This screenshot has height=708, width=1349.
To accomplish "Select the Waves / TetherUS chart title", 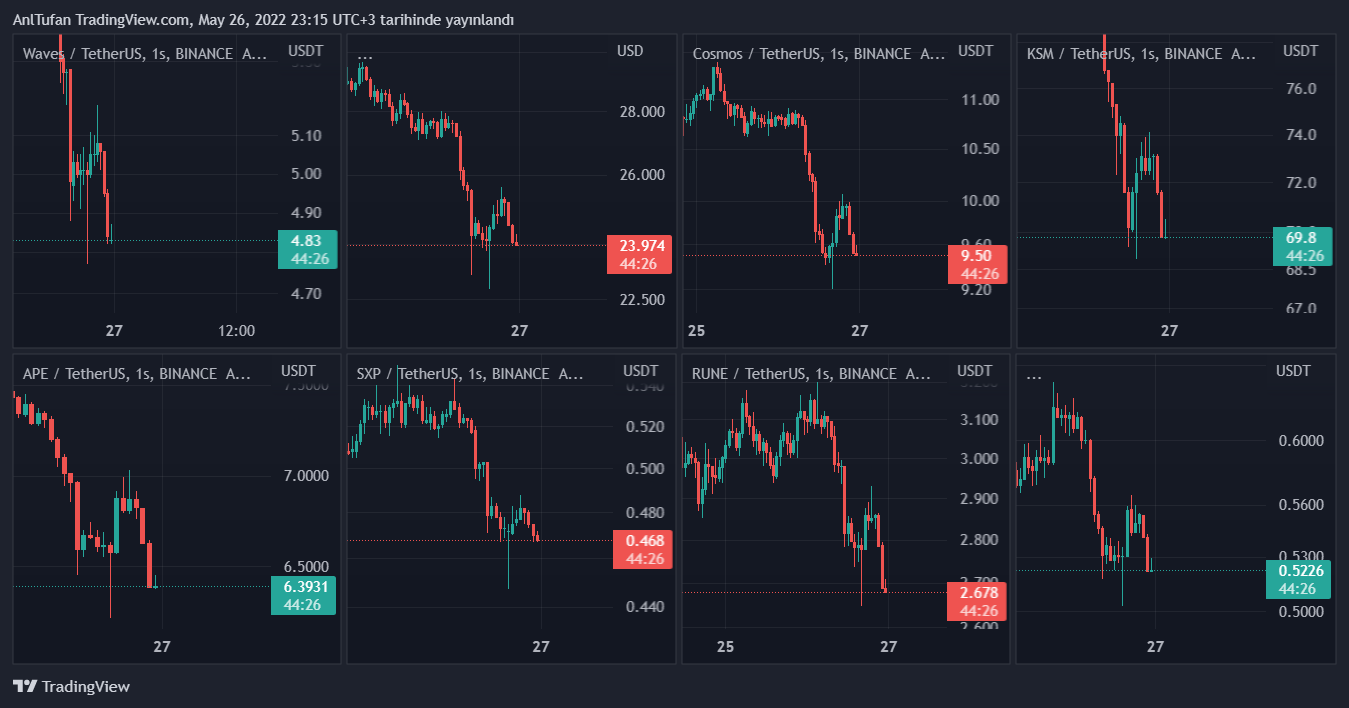I will [144, 54].
